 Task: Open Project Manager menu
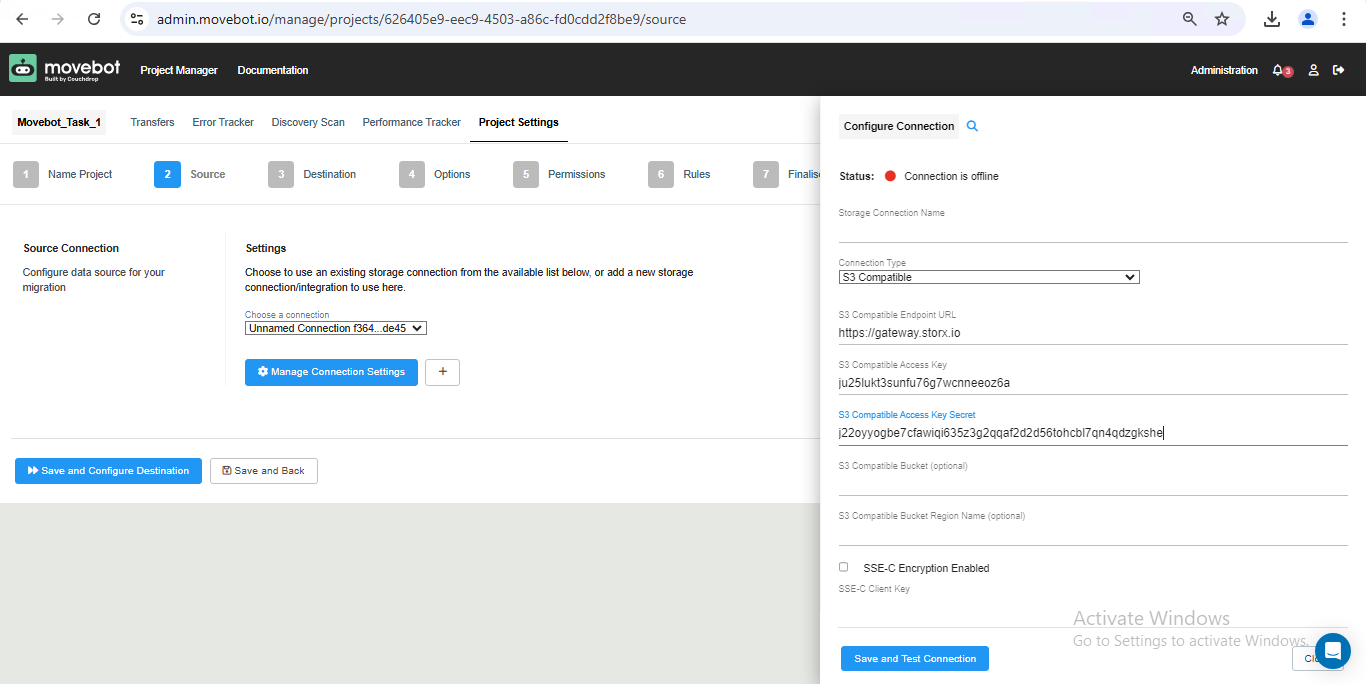pyautogui.click(x=179, y=70)
